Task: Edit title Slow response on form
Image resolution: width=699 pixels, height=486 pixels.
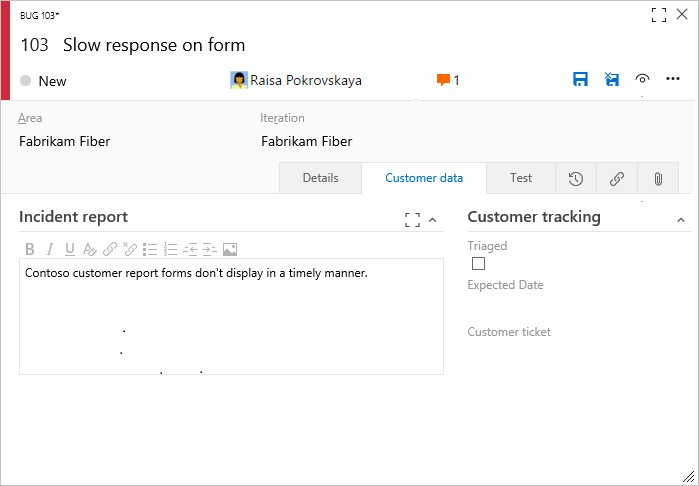Action: click(154, 45)
